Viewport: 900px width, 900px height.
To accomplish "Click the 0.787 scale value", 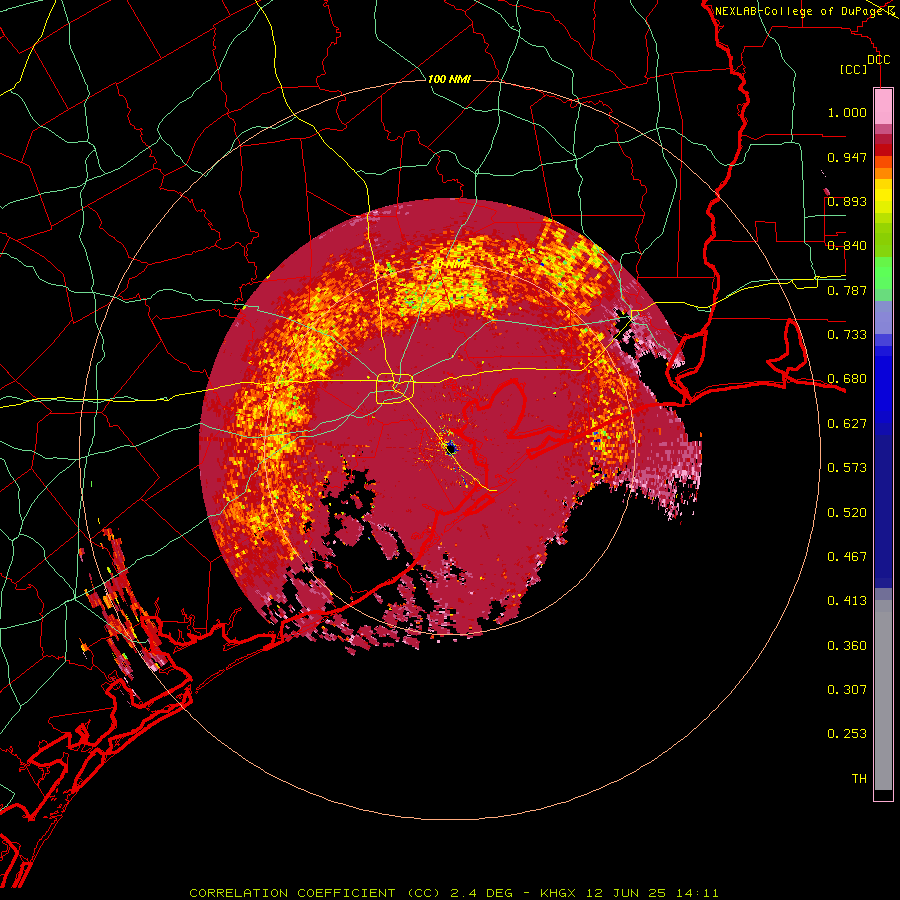I will click(847, 290).
